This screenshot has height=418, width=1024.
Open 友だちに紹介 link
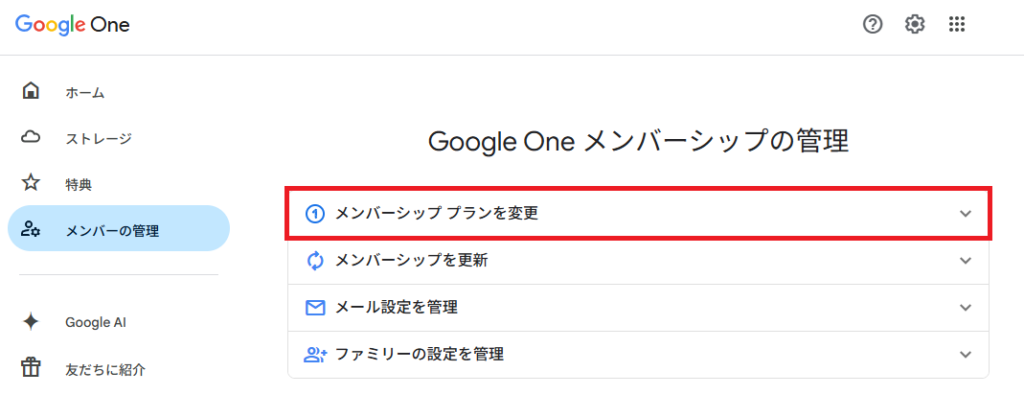click(105, 369)
